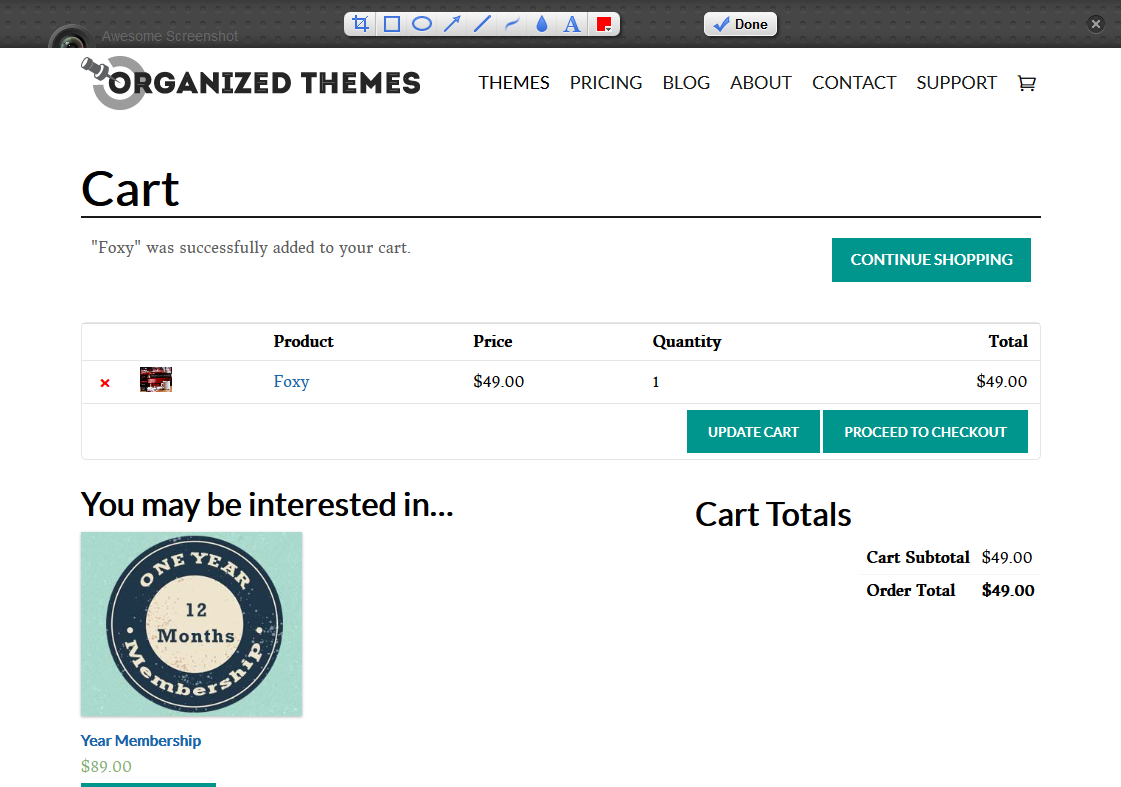
Task: Select the Blur droplet tool
Action: (x=542, y=24)
